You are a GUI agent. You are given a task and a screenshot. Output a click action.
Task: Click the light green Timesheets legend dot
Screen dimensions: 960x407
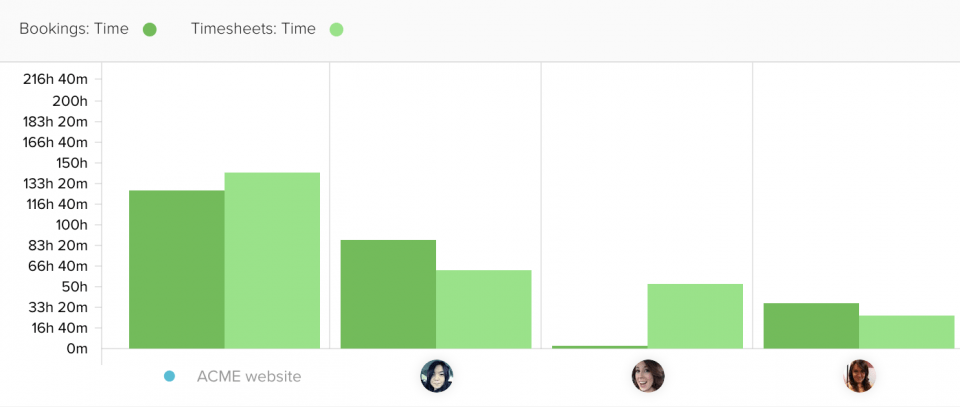point(336,29)
